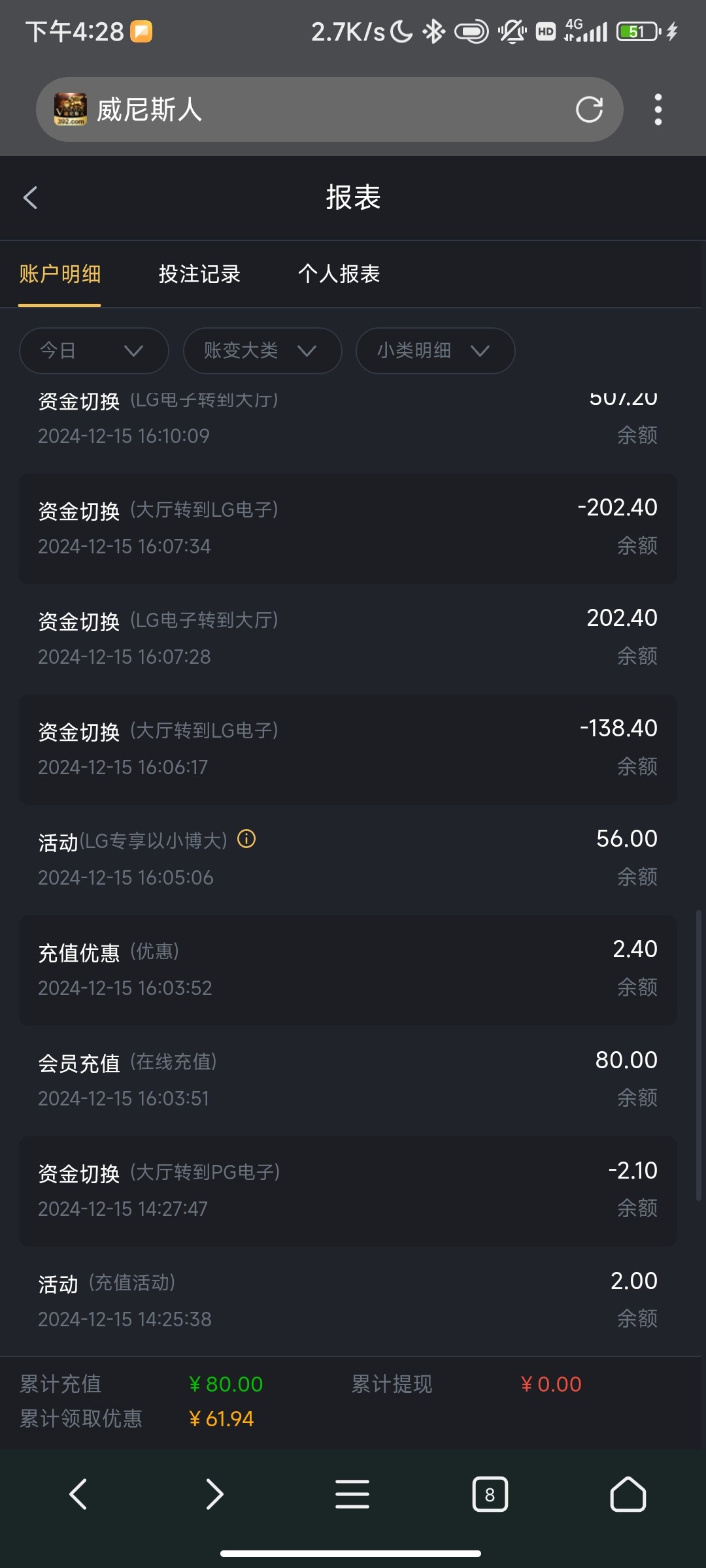Go forward with the browser bottom forward arrow

point(214,1494)
